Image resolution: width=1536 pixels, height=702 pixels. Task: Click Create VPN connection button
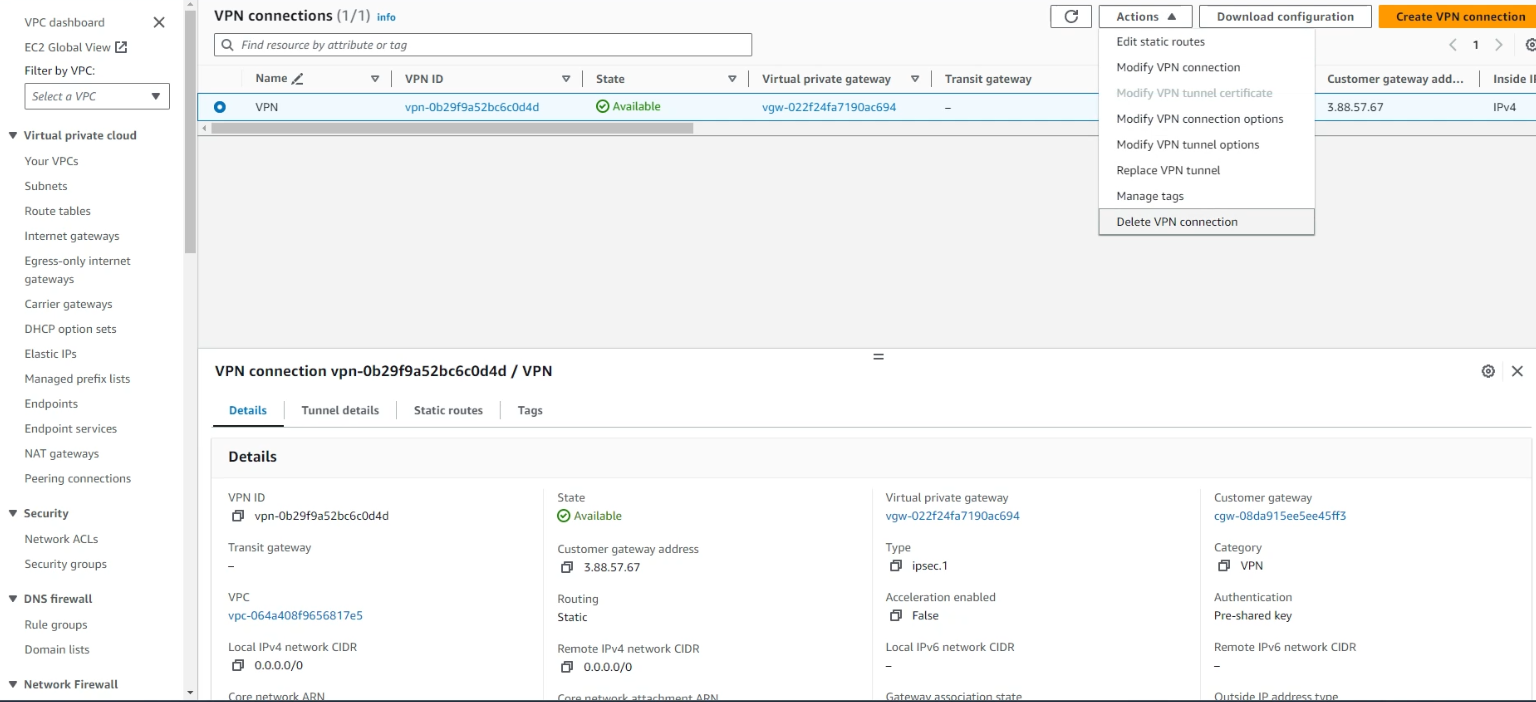coord(1460,16)
